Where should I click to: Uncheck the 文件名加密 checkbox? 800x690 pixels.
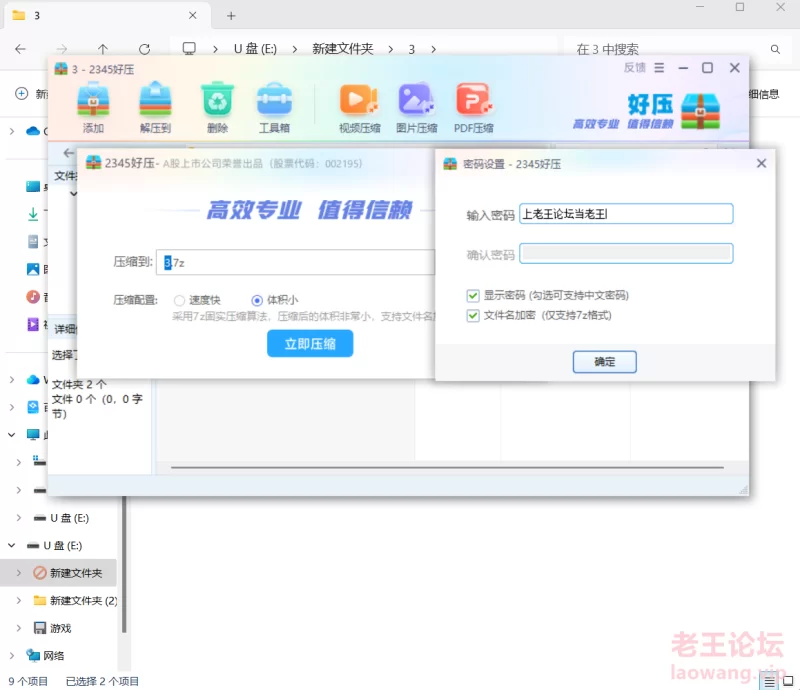pos(473,315)
